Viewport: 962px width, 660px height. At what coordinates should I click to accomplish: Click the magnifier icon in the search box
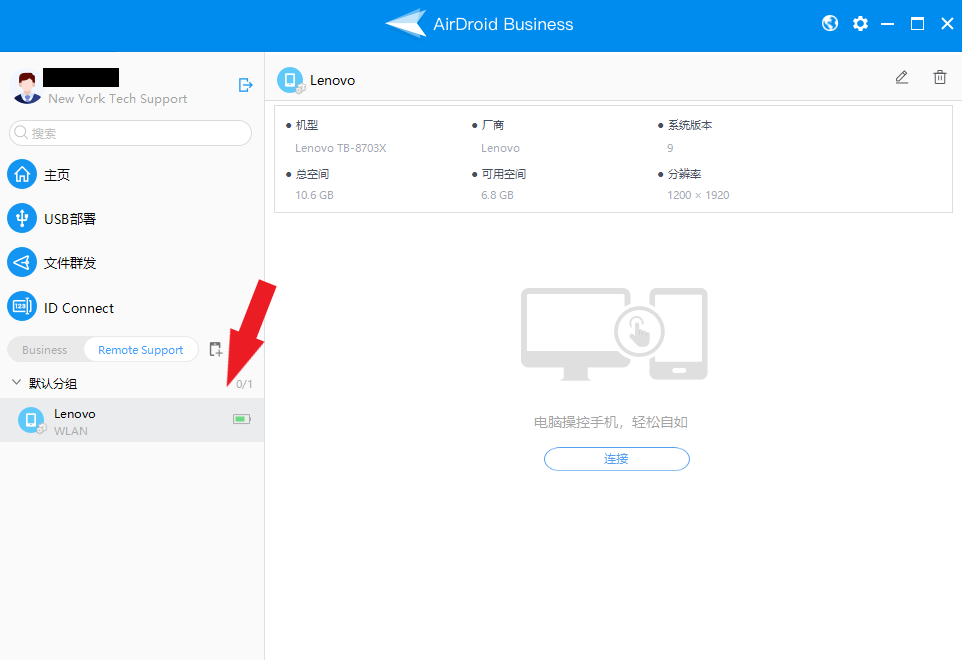point(21,132)
